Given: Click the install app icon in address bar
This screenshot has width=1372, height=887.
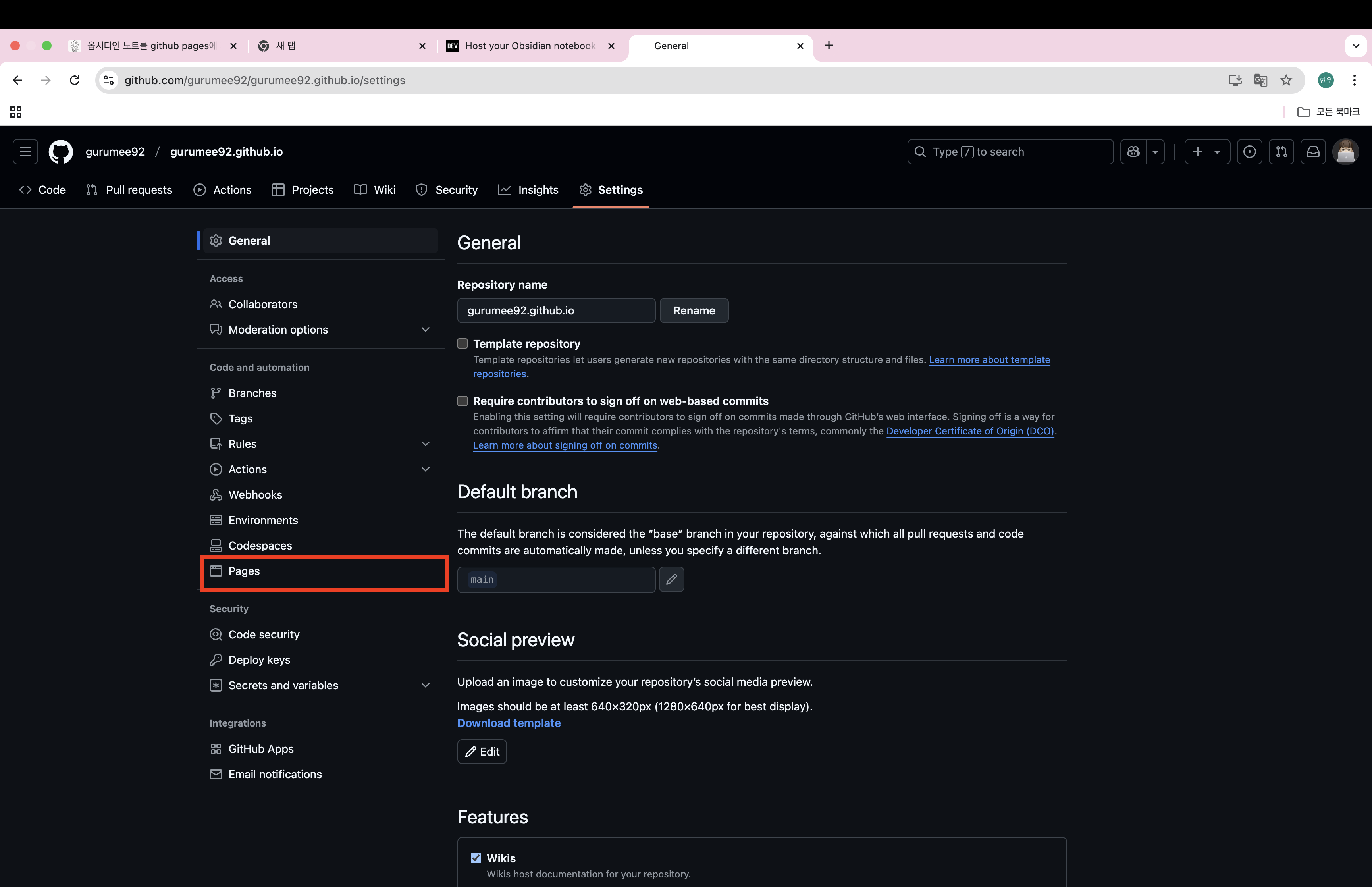Looking at the screenshot, I should tap(1234, 80).
